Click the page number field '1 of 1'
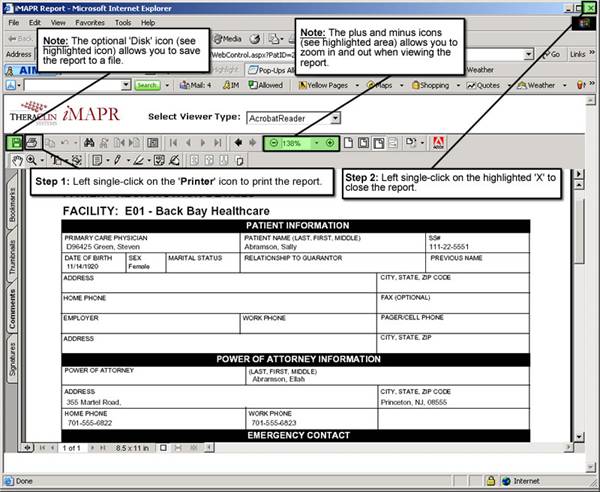 coord(71,447)
